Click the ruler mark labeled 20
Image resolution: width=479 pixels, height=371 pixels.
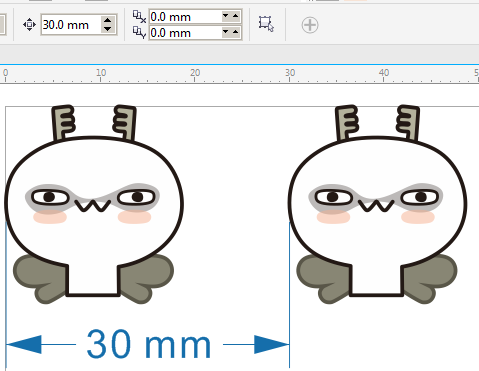point(195,73)
